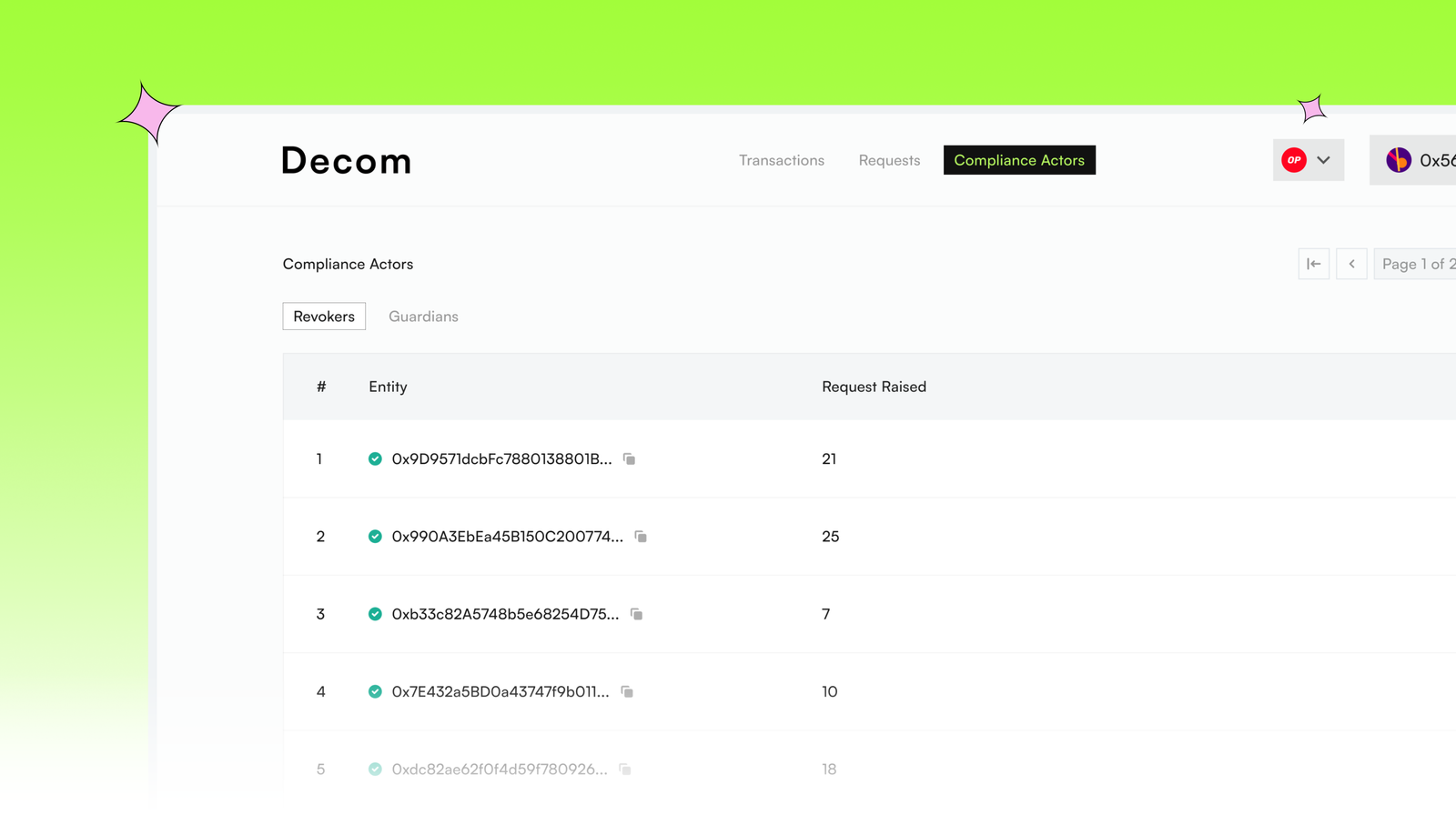Image resolution: width=1456 pixels, height=815 pixels.
Task: Go to previous page
Action: pyautogui.click(x=1351, y=264)
